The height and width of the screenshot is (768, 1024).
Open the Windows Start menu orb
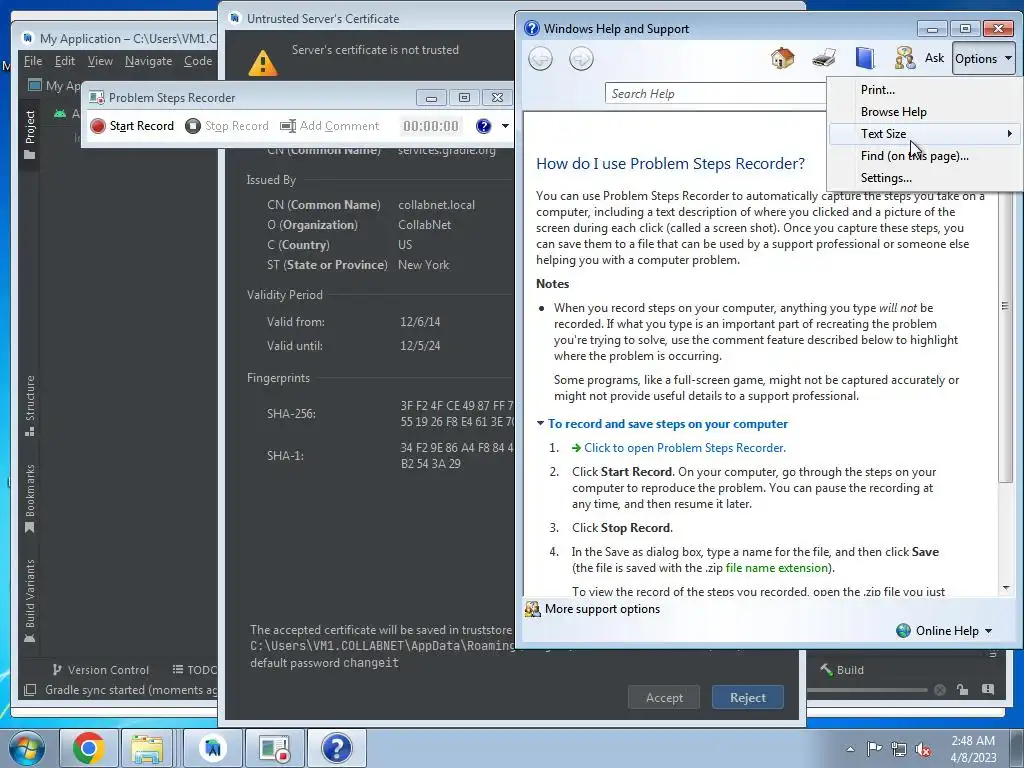(x=27, y=748)
